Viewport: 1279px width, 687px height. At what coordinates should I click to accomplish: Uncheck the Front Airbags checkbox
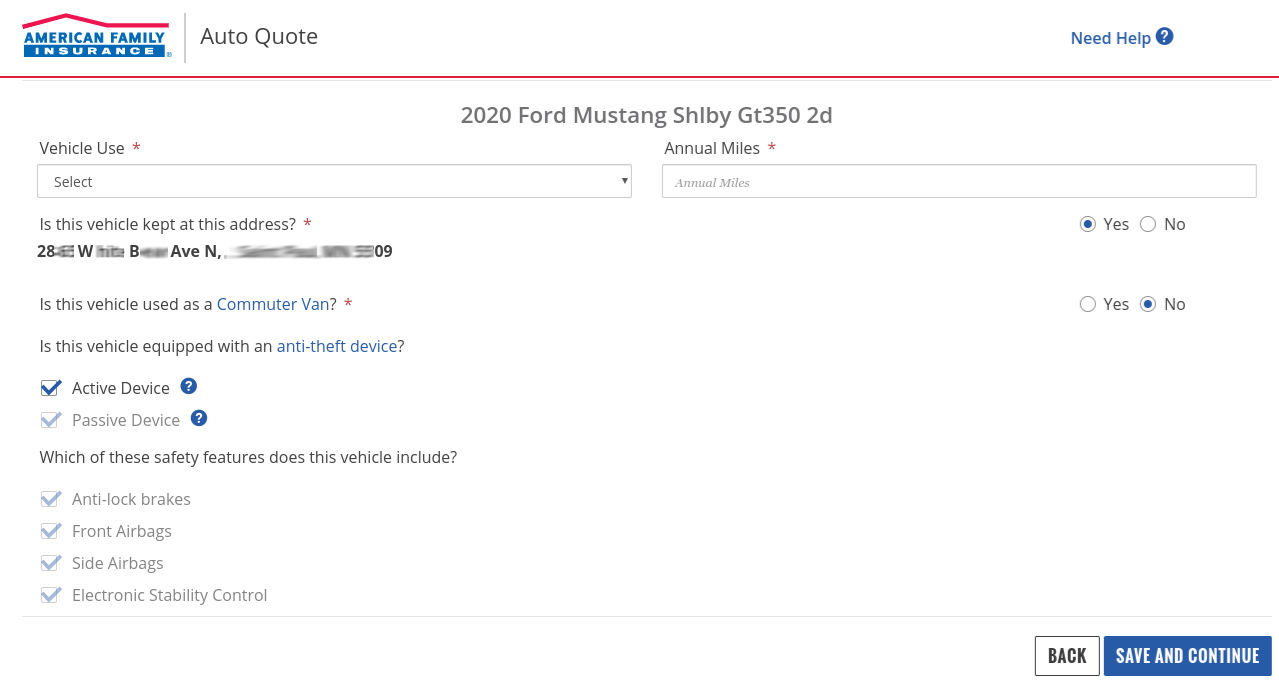50,530
